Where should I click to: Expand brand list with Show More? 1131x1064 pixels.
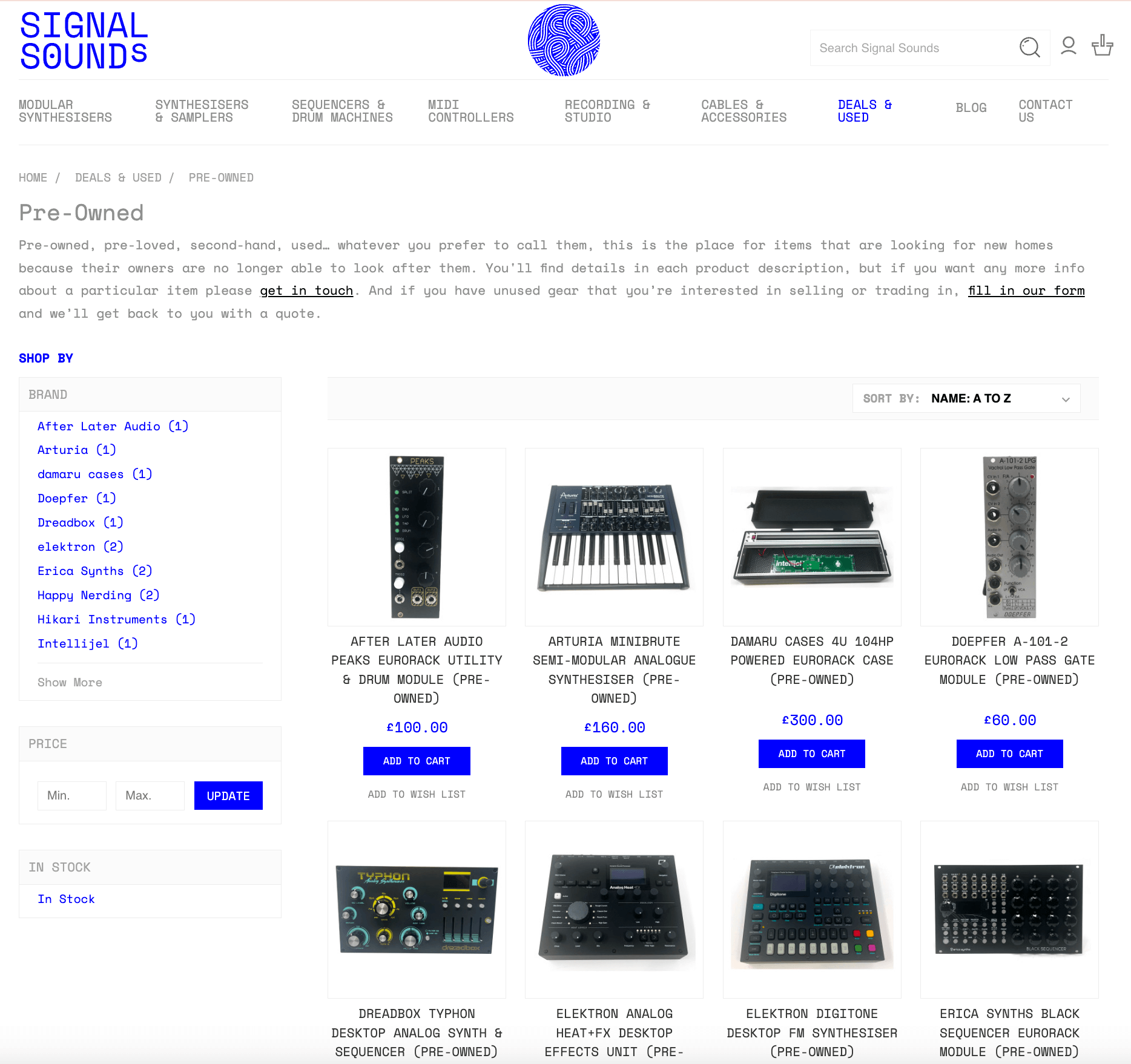(70, 682)
